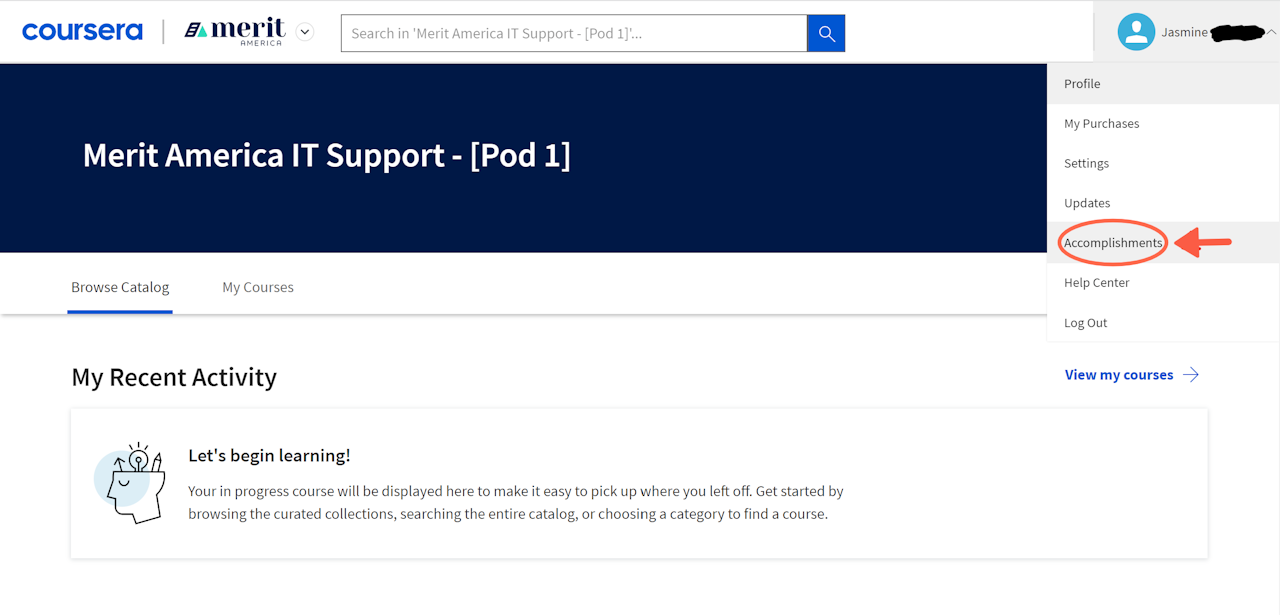
Task: Click the Coursera logo
Action: click(82, 32)
